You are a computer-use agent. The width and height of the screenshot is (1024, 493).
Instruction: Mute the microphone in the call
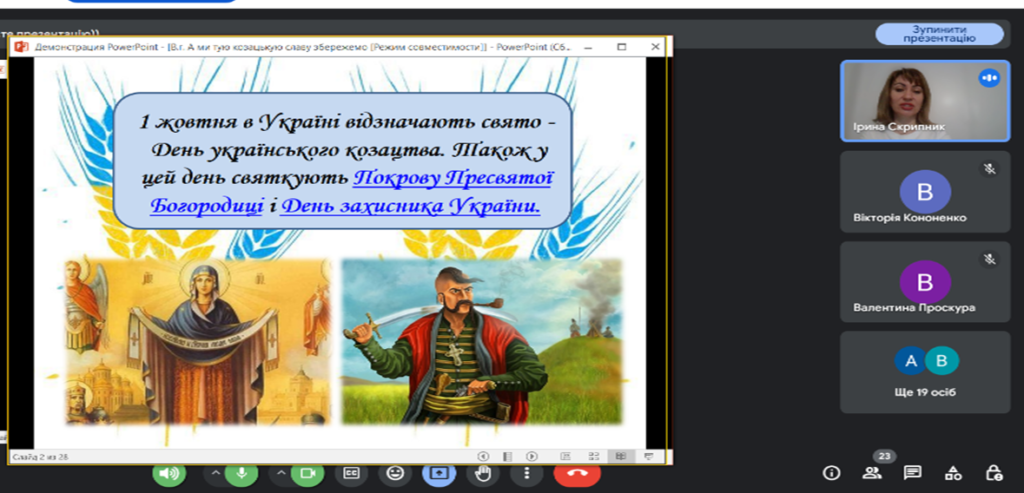240,474
